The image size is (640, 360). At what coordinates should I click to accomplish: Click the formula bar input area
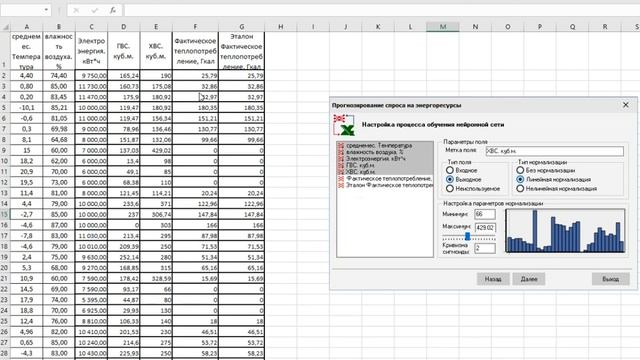click(382, 10)
